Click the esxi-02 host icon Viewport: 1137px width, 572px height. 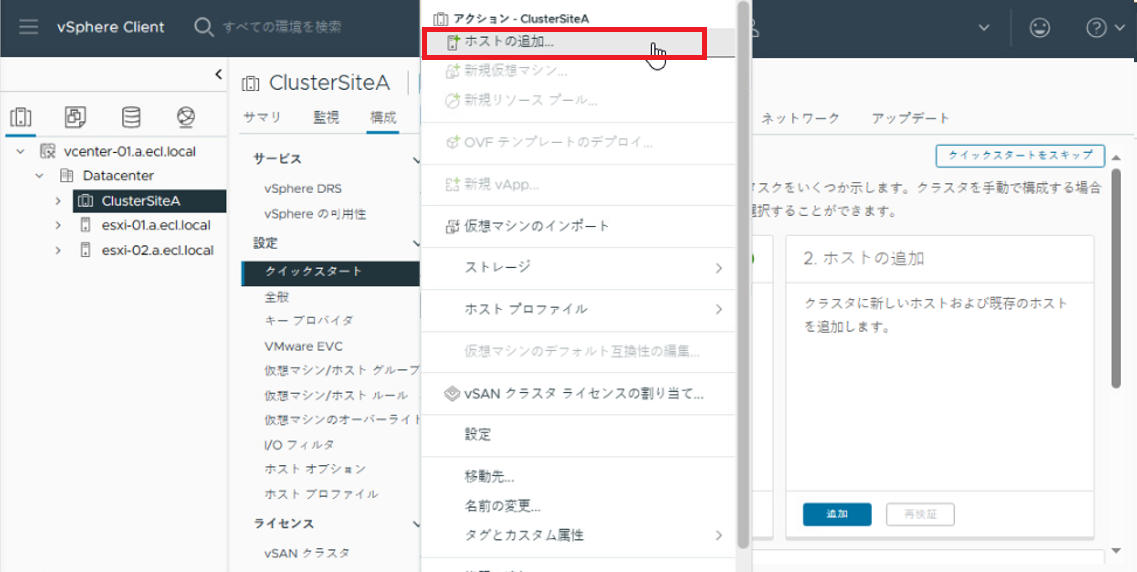point(86,250)
